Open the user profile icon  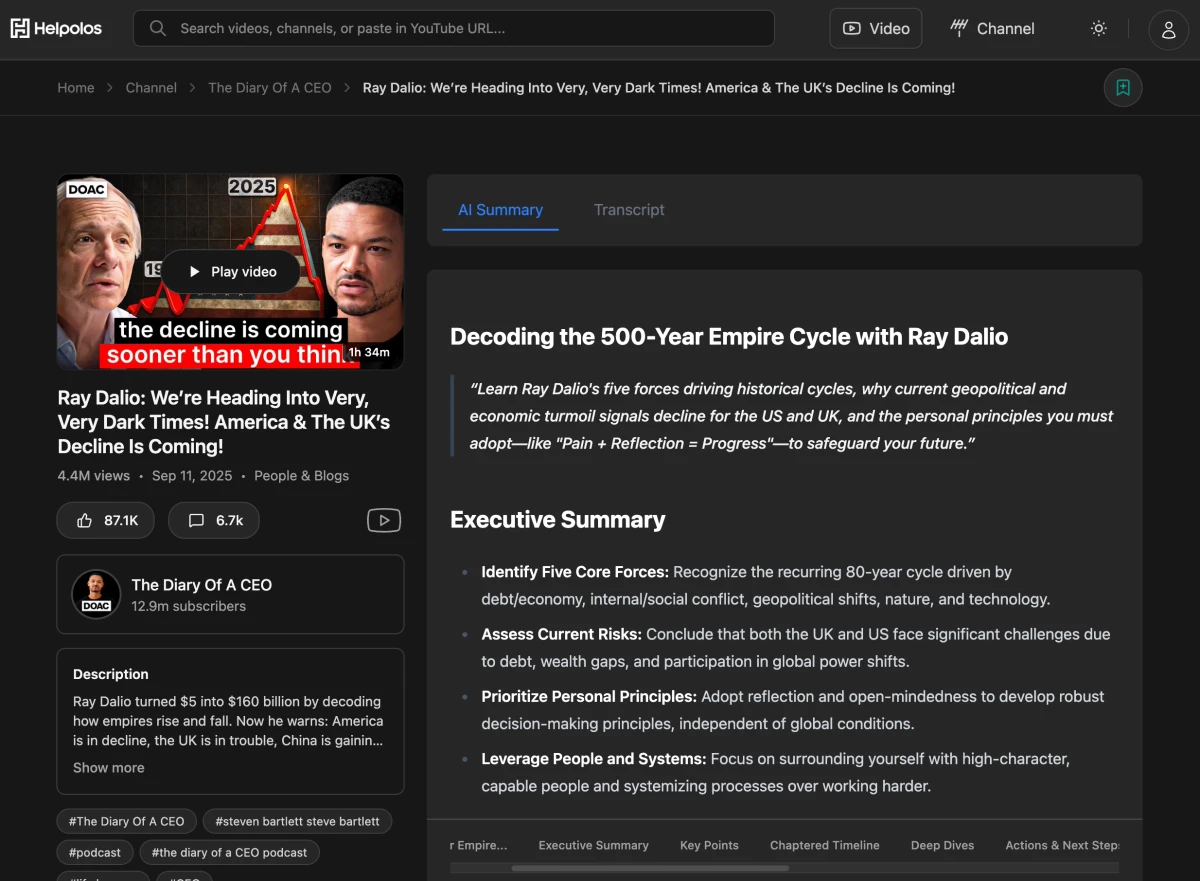(x=1168, y=29)
